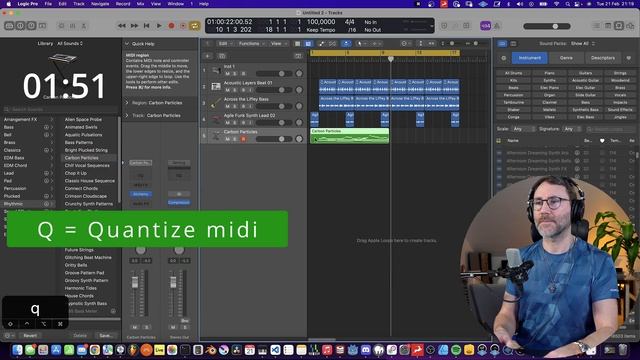Open the Edit menu in tracks area
640x360 pixels.
click(224, 43)
